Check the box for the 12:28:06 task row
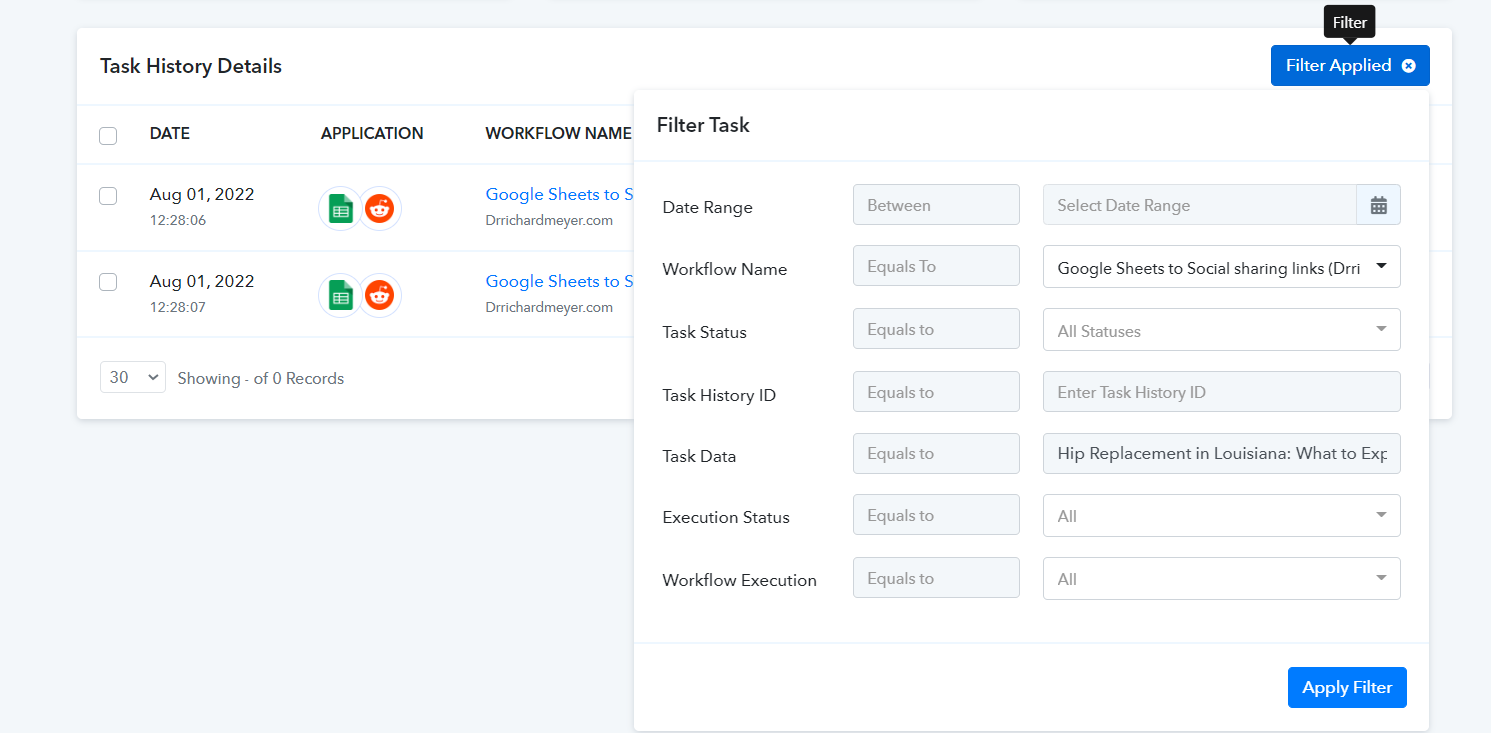 [108, 196]
